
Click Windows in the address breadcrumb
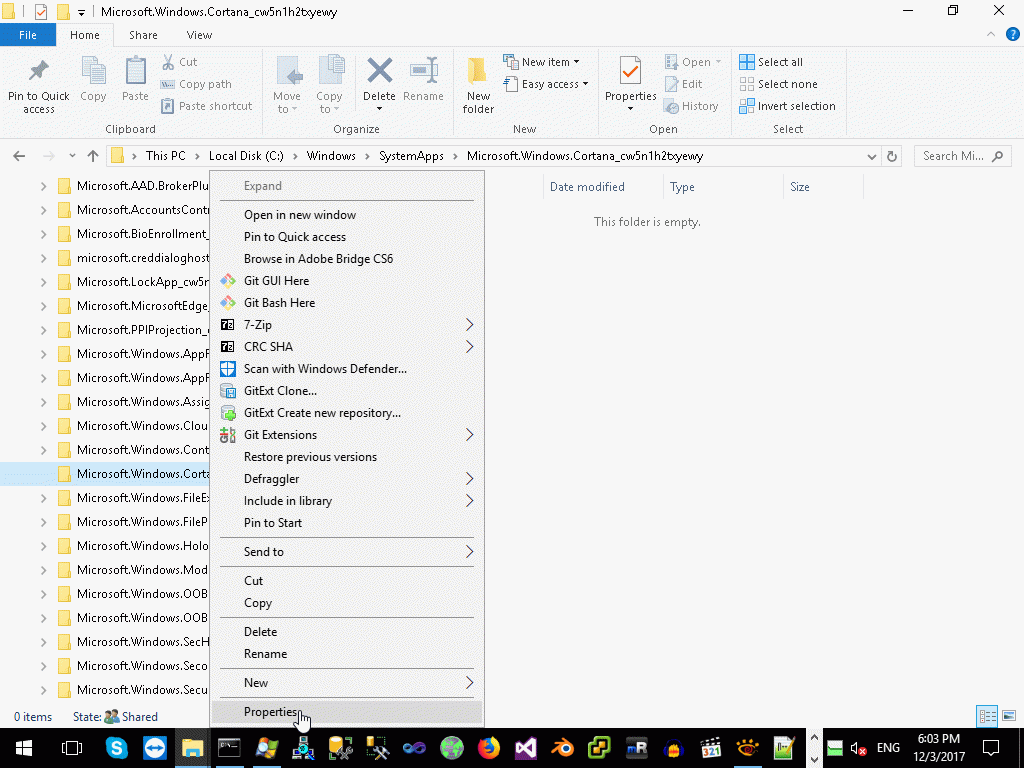tap(331, 156)
